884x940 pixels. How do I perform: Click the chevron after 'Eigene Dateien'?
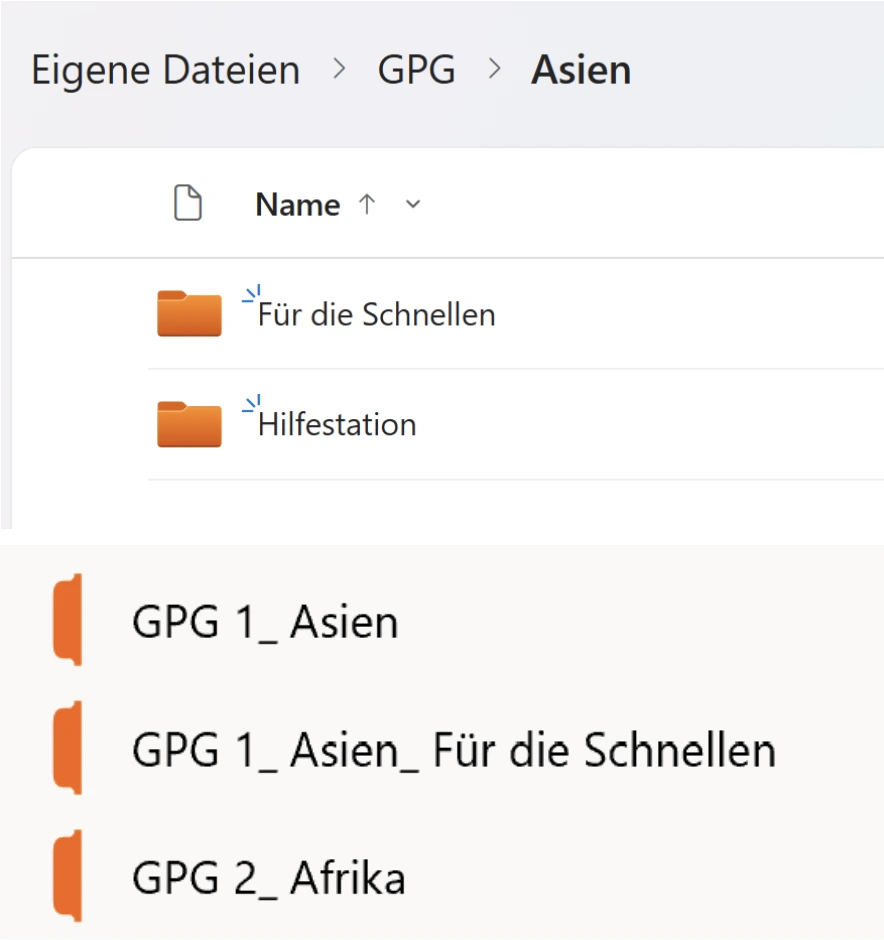click(x=340, y=71)
